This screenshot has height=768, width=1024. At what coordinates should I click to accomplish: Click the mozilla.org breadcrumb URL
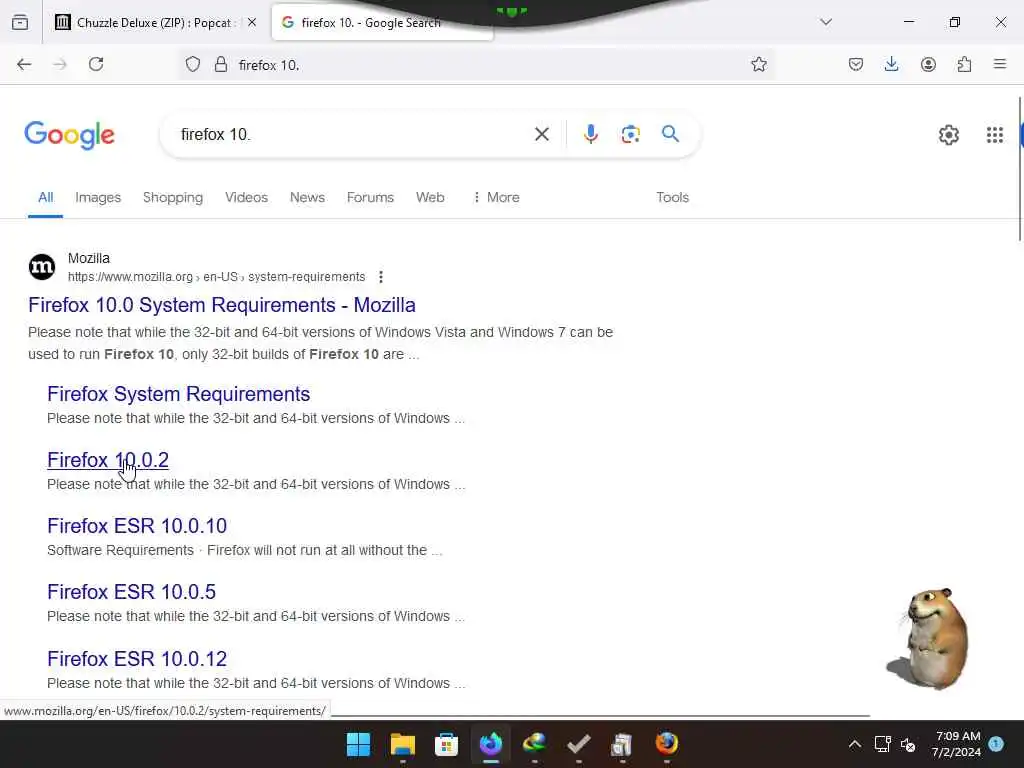click(x=216, y=277)
